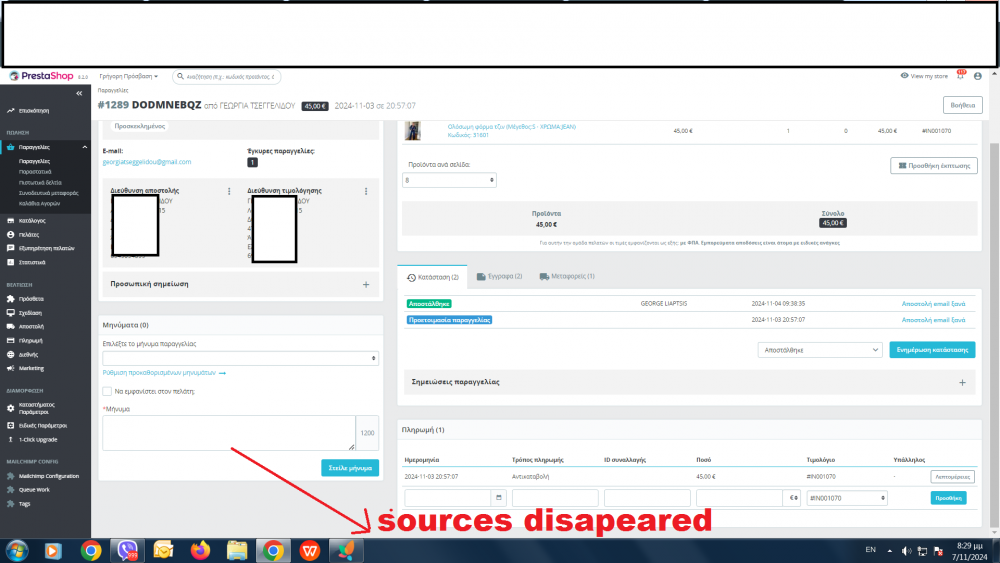Open Ρύθμιση προκαθορισμένων μηνυμάτων link
This screenshot has width=1000, height=563.
coord(164,373)
